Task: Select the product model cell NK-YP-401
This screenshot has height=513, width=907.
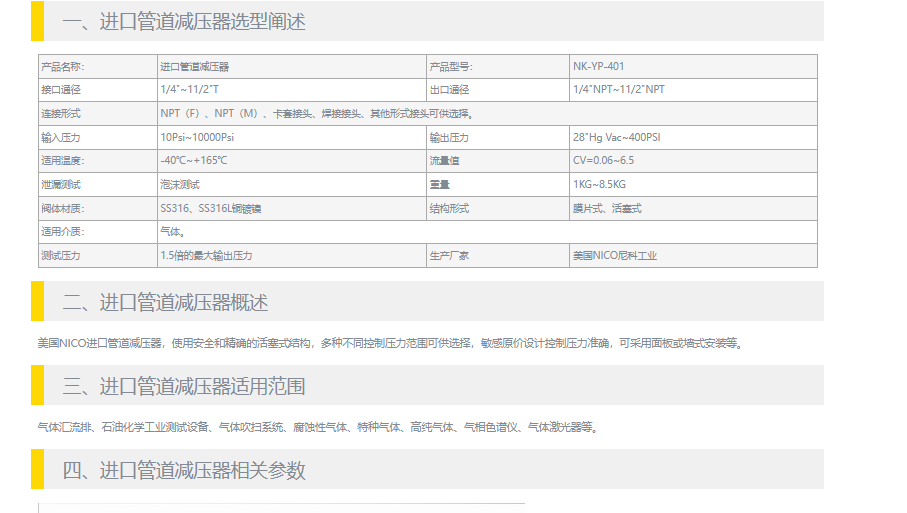Action: (599, 67)
